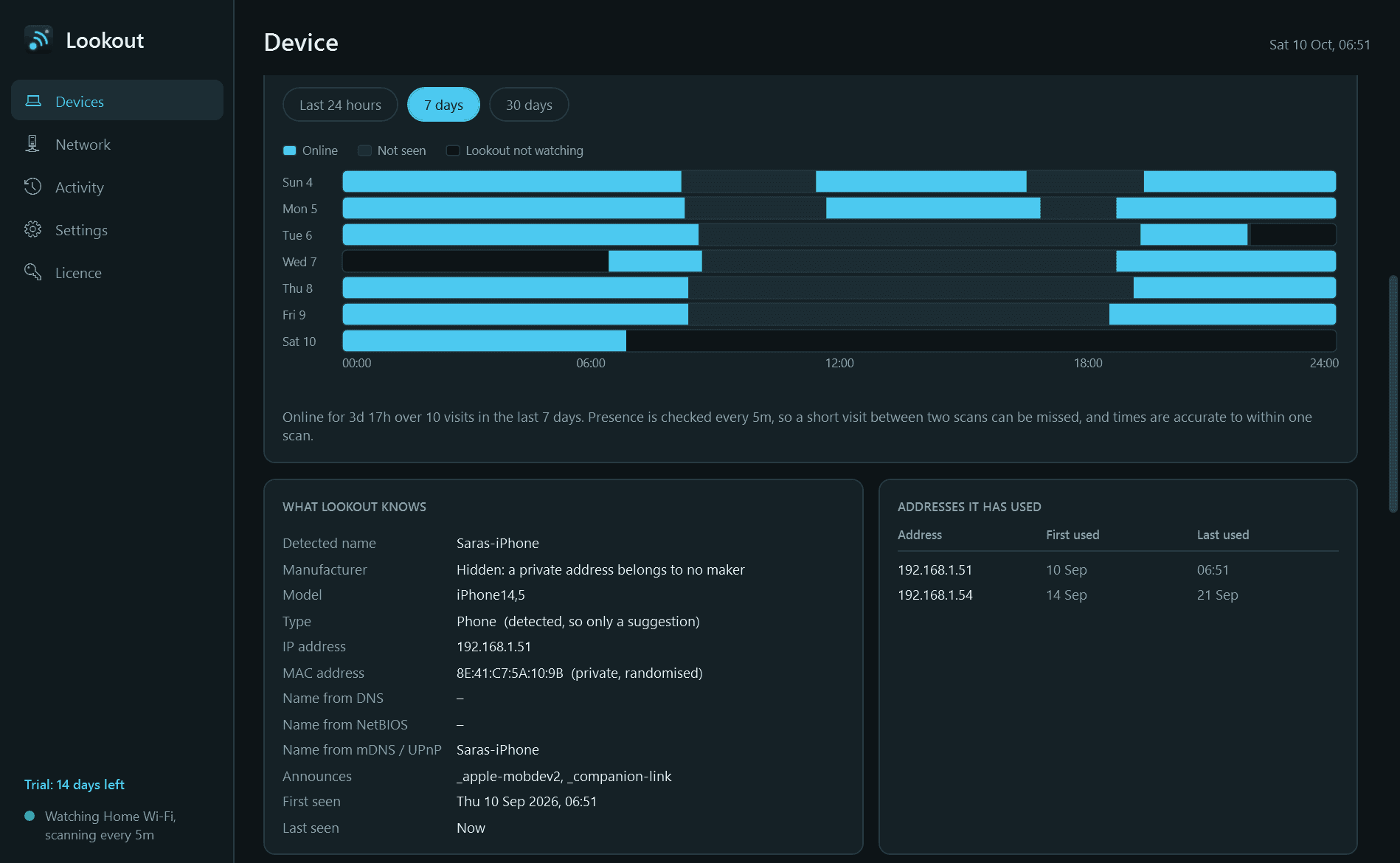
Task: Go to the Network page
Action: (117, 144)
